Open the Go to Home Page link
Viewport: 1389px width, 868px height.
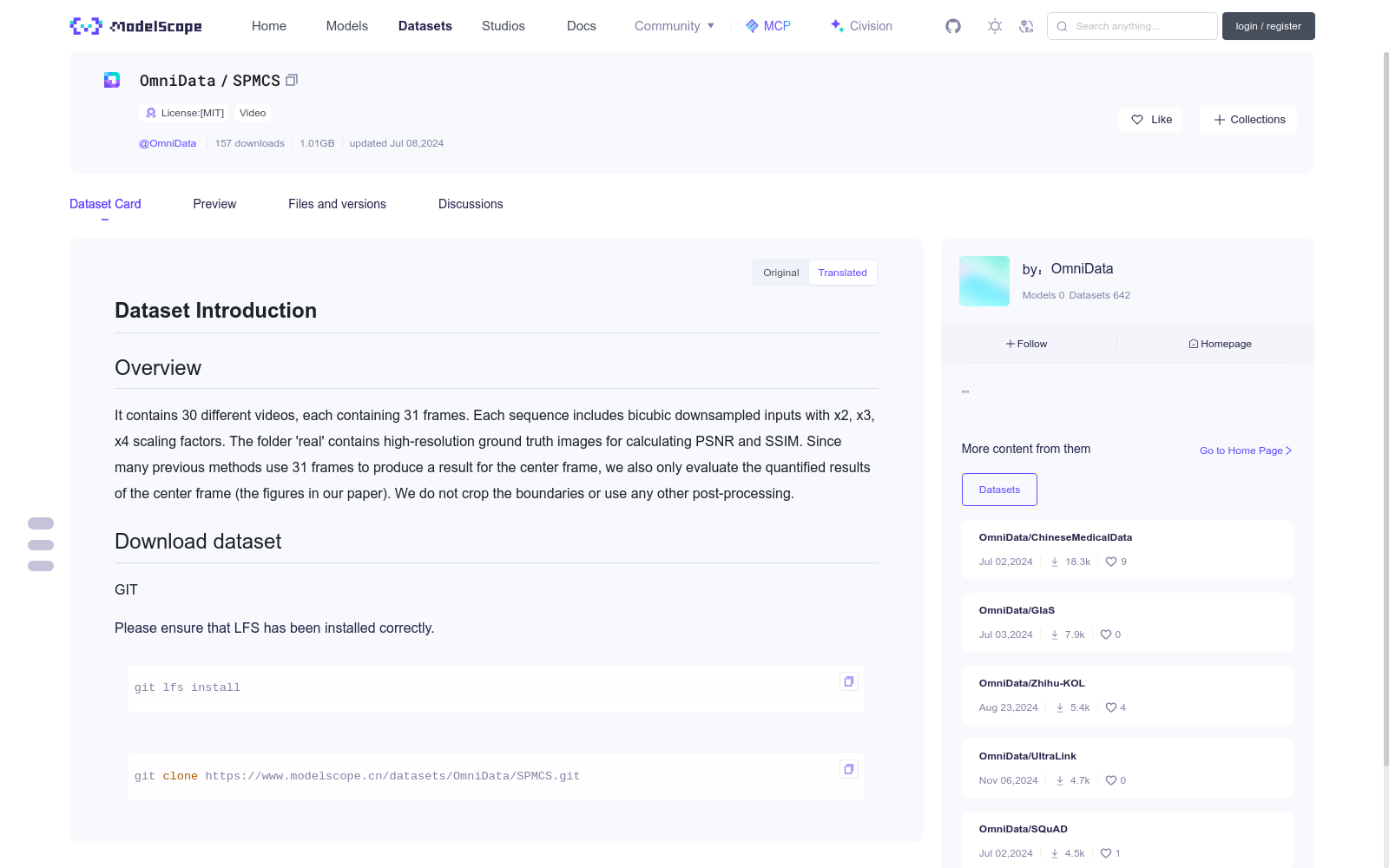point(1246,450)
